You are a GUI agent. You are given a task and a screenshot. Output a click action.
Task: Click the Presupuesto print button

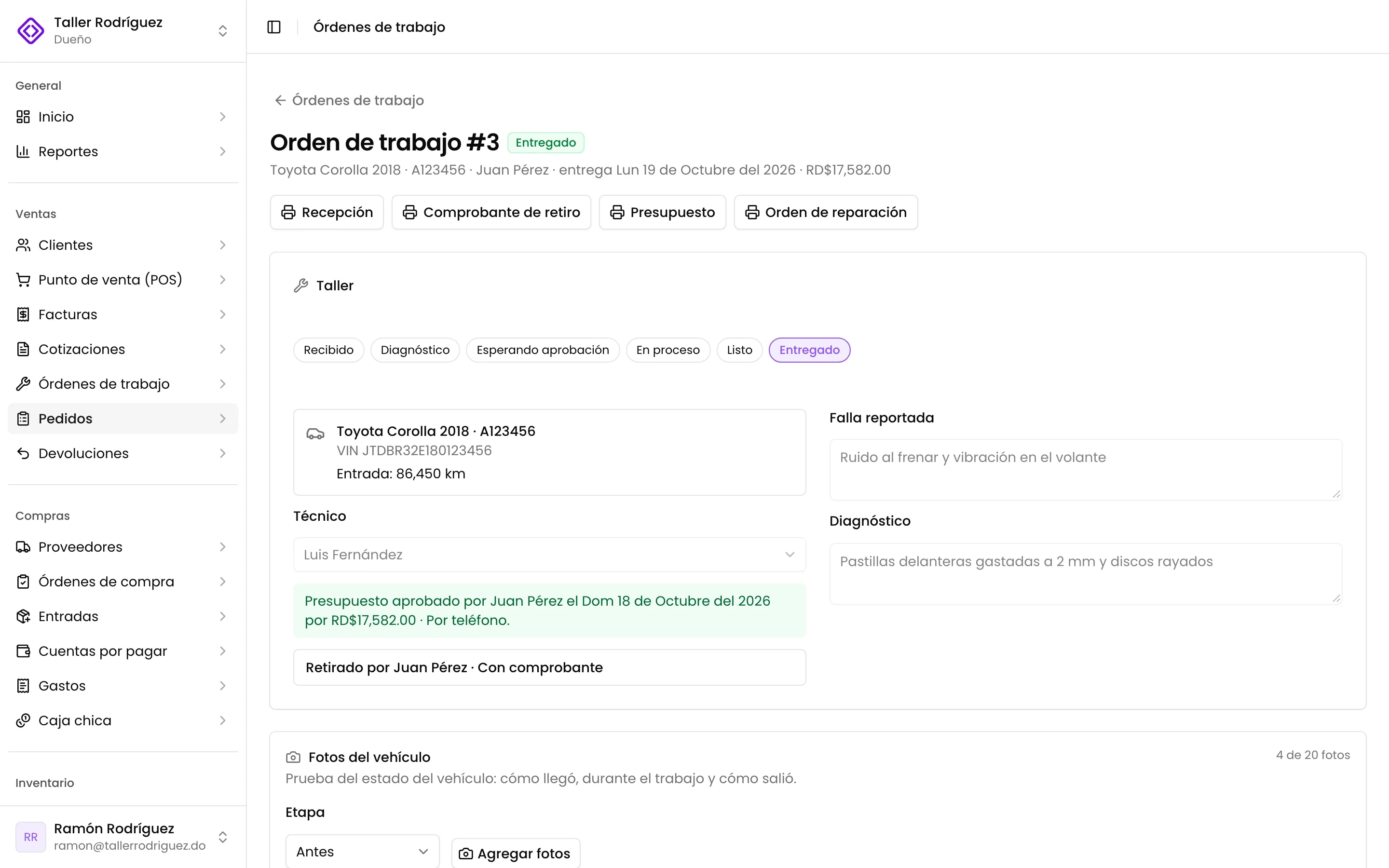pyautogui.click(x=662, y=212)
